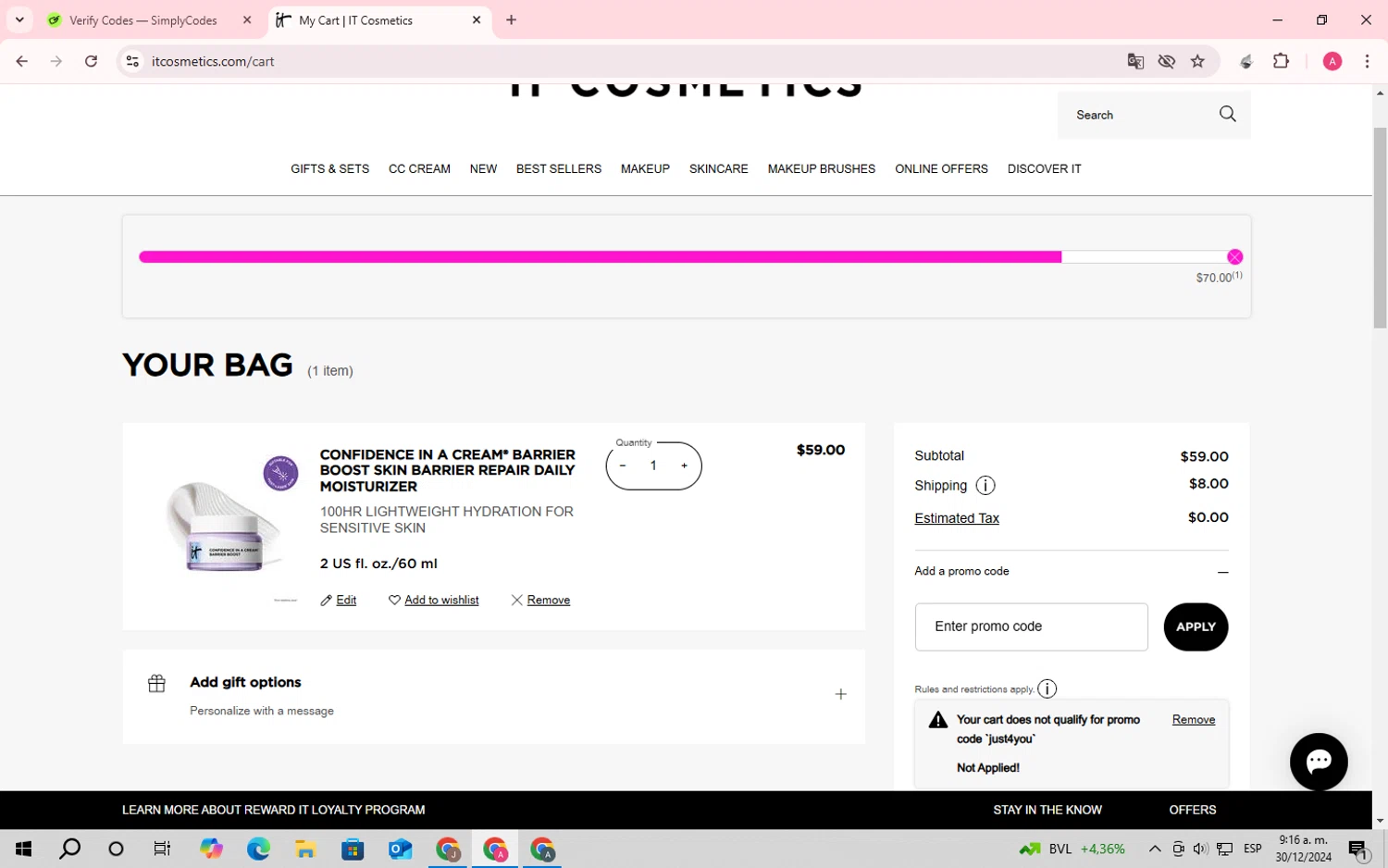Open the Windows Start menu
The image size is (1388, 868).
(23, 849)
